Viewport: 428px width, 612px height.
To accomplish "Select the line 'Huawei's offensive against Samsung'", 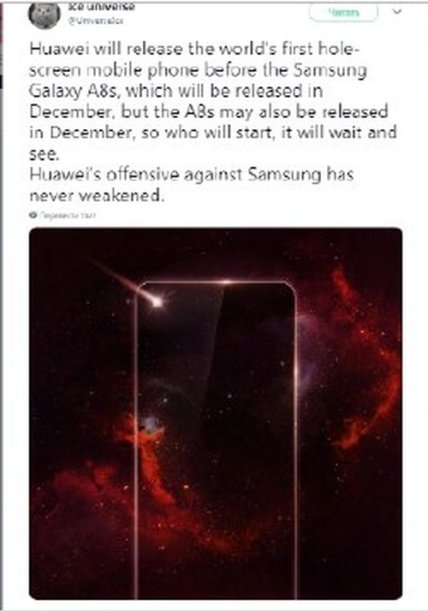I will tap(192, 174).
